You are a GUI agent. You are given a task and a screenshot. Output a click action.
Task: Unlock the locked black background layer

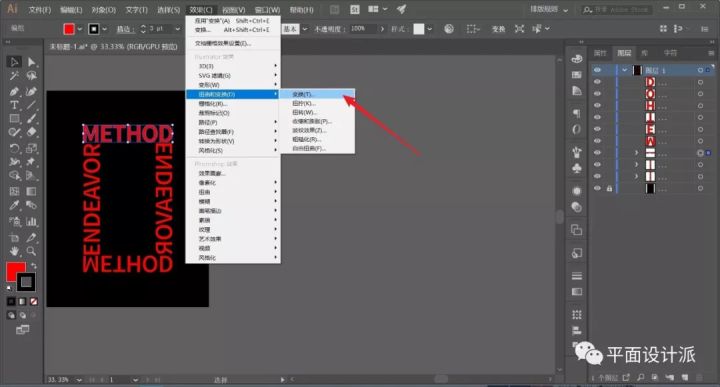609,188
